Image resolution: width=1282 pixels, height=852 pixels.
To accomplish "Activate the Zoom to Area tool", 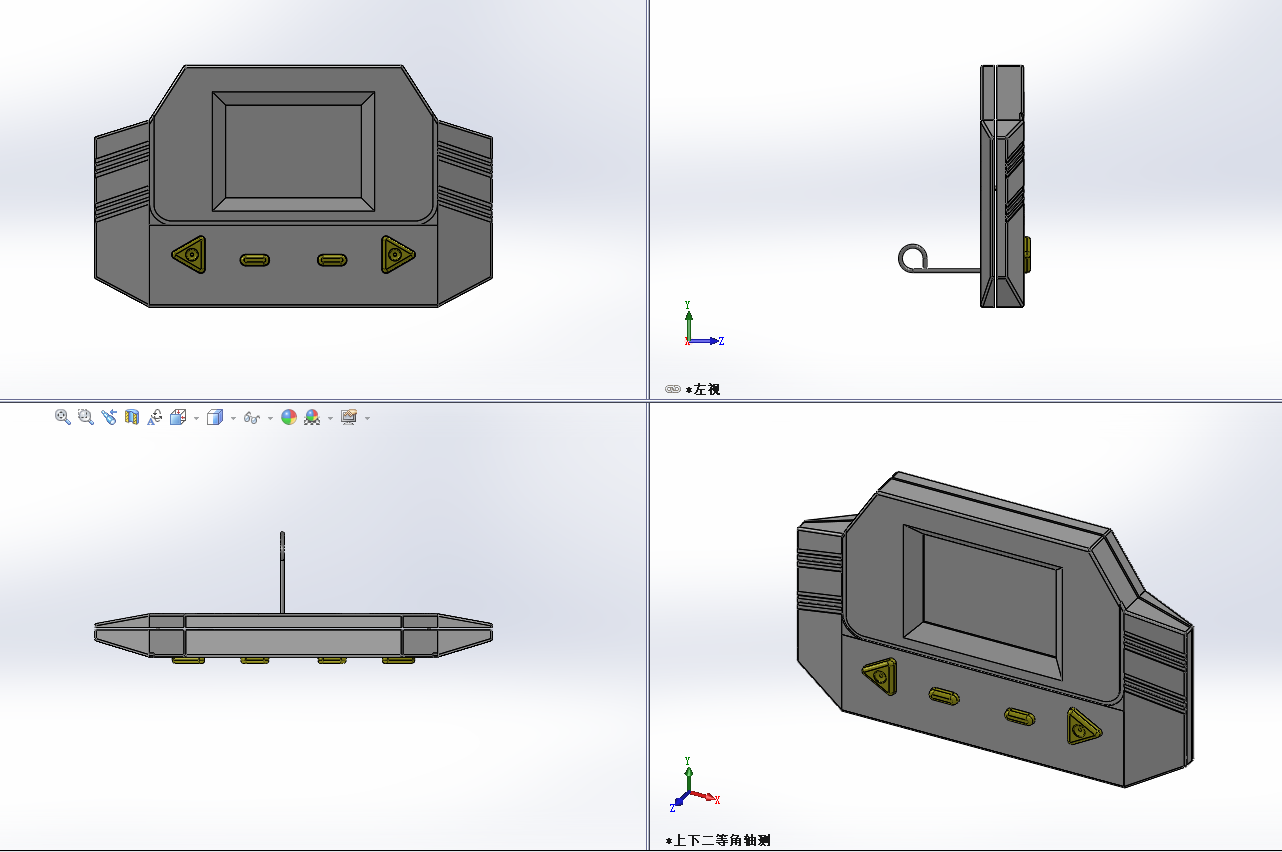I will pyautogui.click(x=86, y=417).
